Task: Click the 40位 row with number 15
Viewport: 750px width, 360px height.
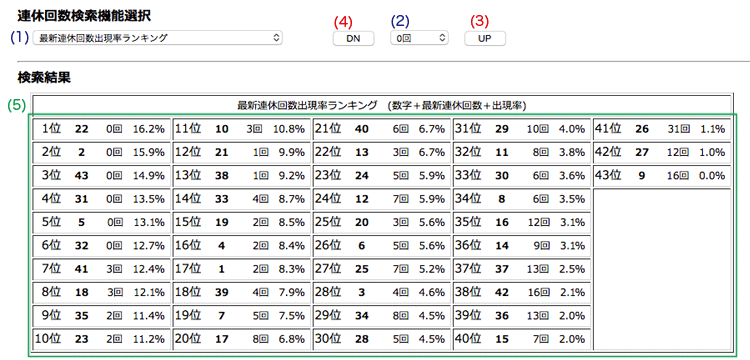Action: point(522,339)
